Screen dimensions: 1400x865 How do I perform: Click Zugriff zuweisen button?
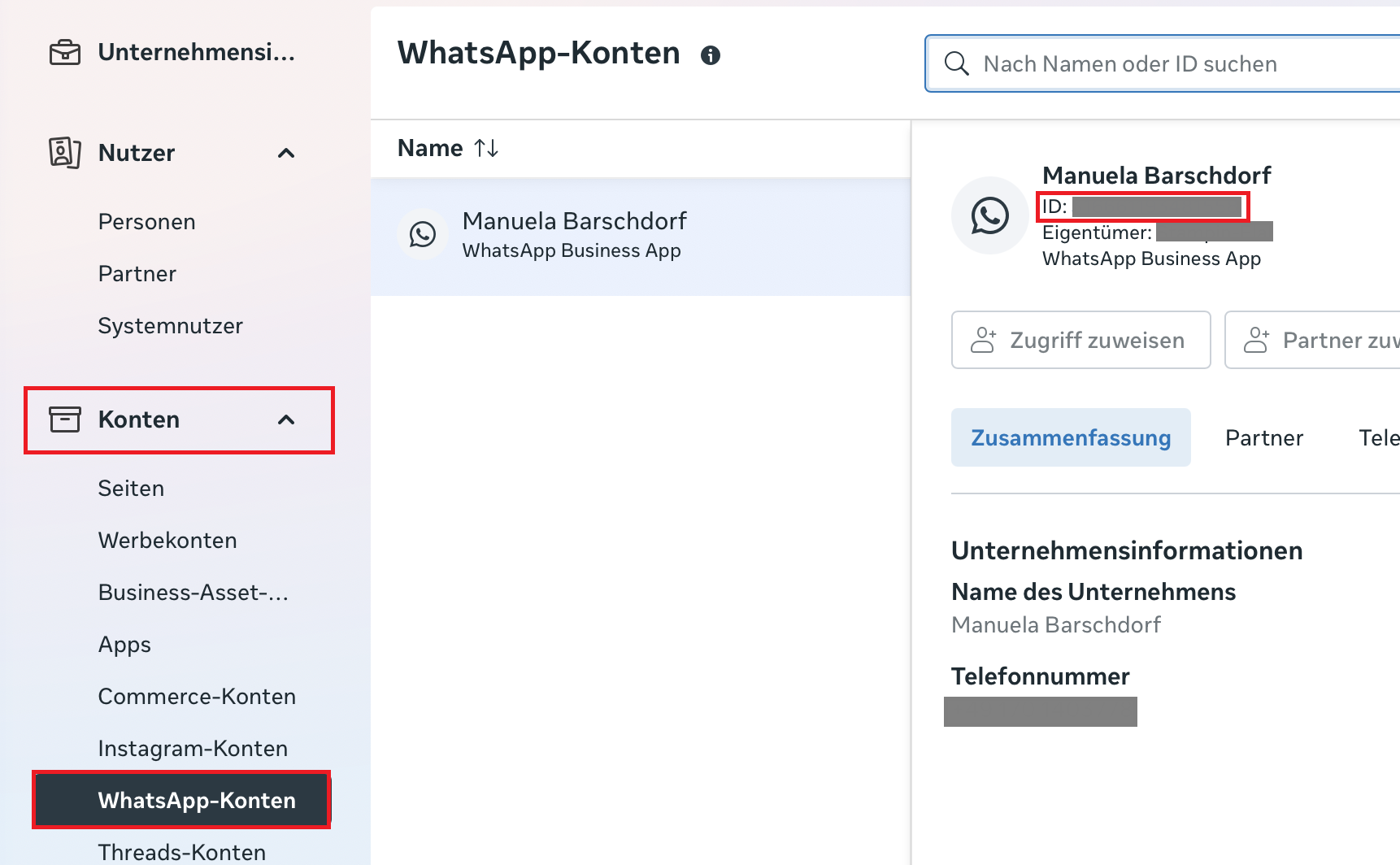pos(1081,340)
